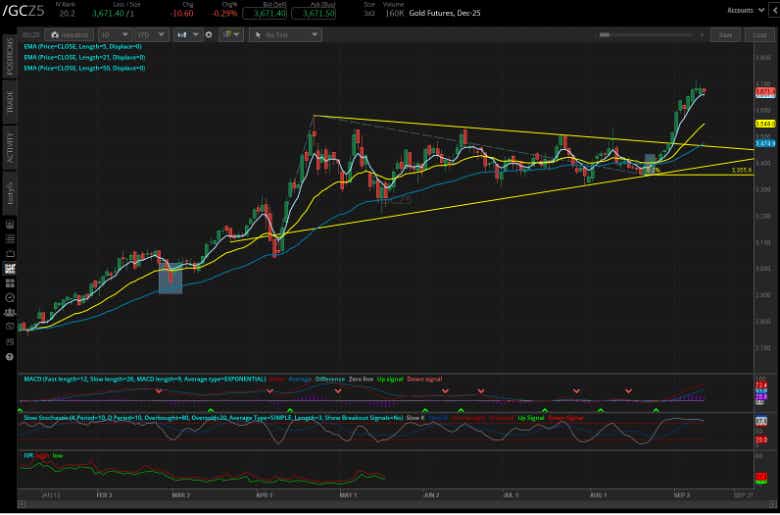Click the blue 3,474.9 price axis label
Screen dimensions: 780x515
(765, 144)
